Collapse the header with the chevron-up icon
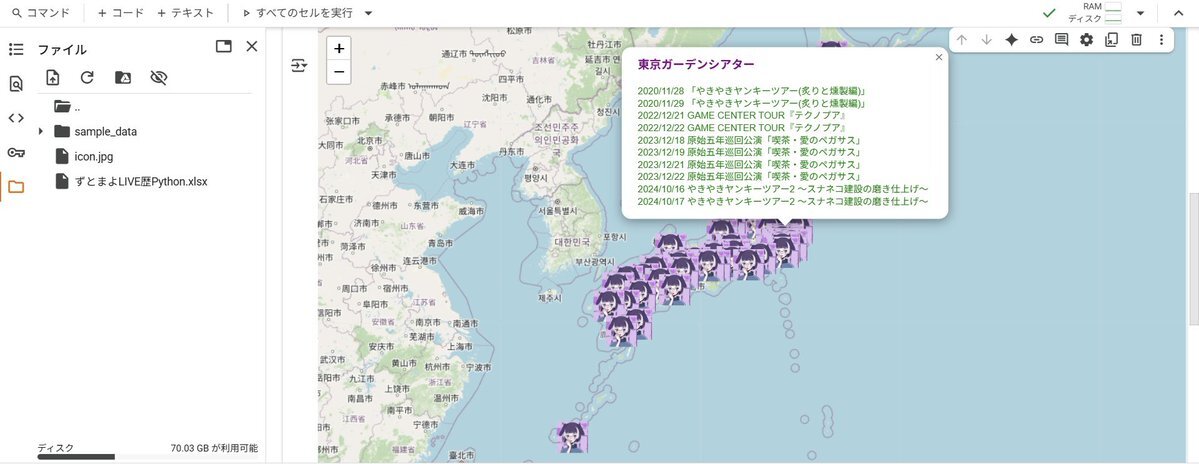The height and width of the screenshot is (464, 1199). 1178,13
